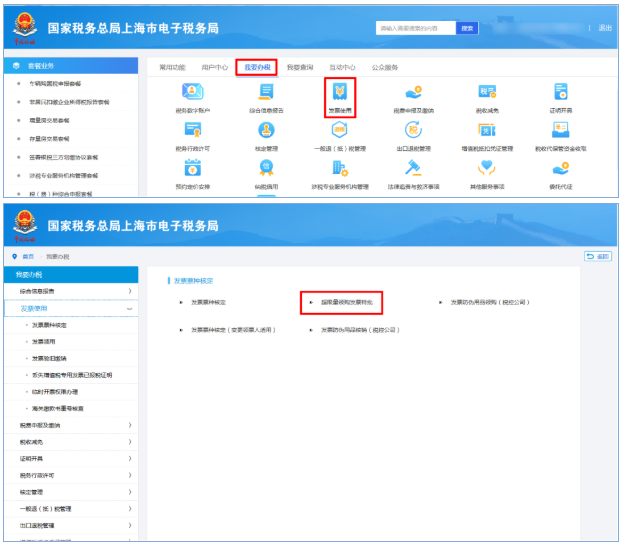Viewport: 623px width, 546px height.
Task: Click 首页 breadcrumb link
Action: (x=28, y=257)
